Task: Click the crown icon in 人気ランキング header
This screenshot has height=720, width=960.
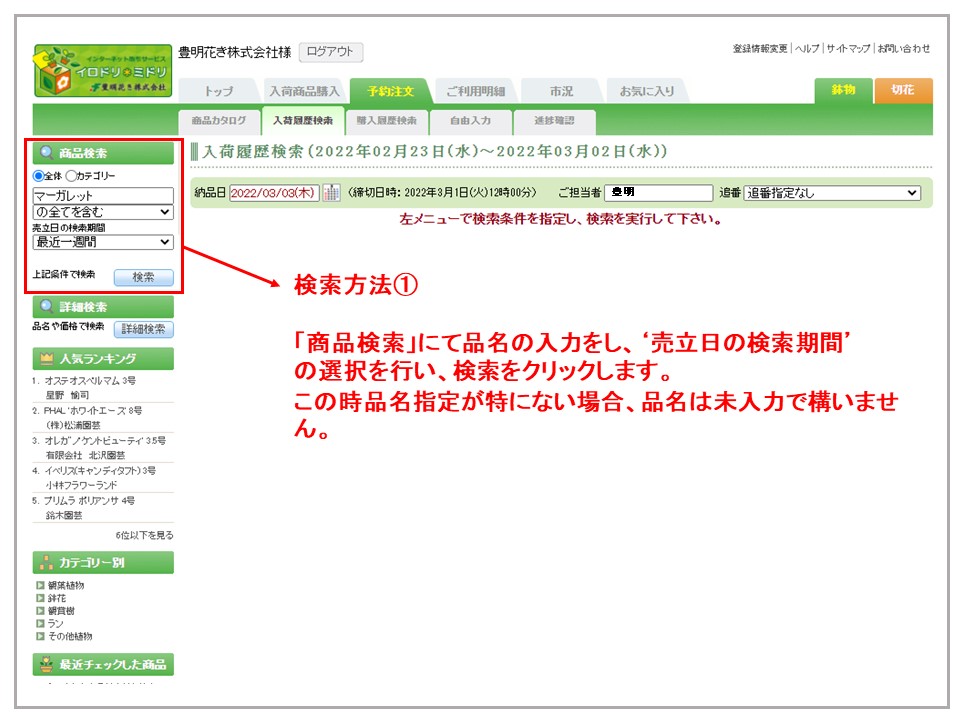Action: click(x=46, y=358)
